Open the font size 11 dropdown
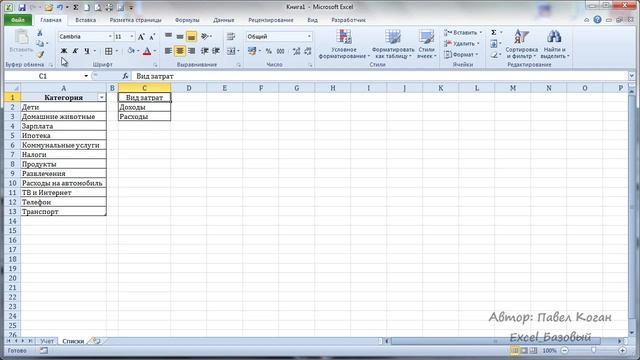Viewport: 640px width, 360px height. pyautogui.click(x=131, y=37)
